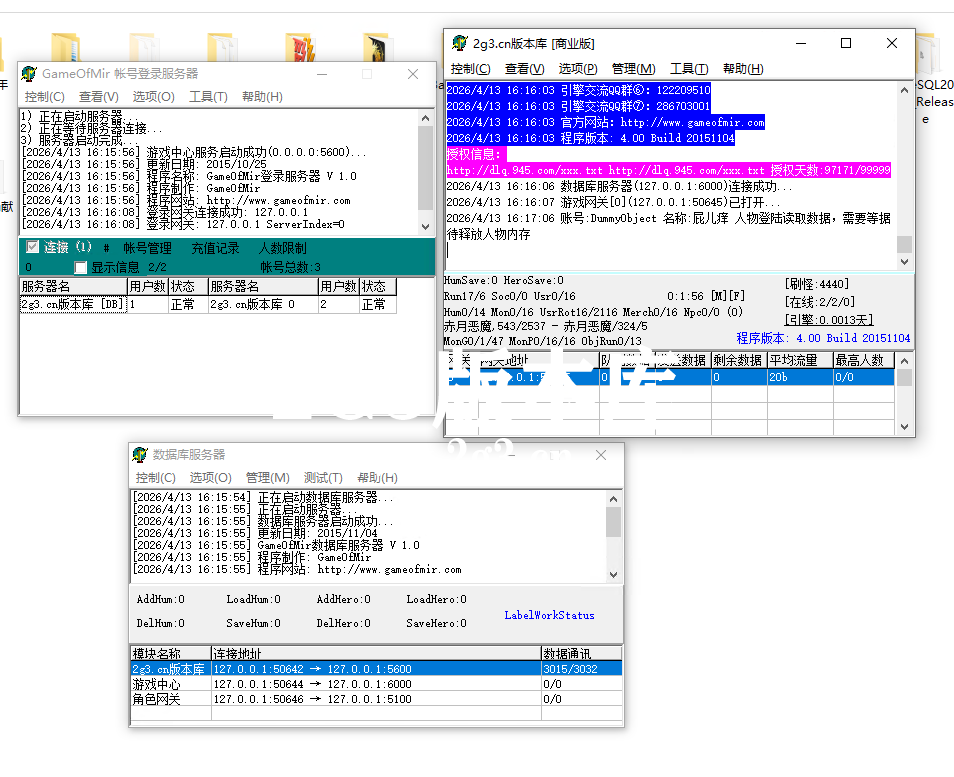The height and width of the screenshot is (777, 954).
Task: Click the 数据库服务器 window title icon
Action: [x=141, y=455]
